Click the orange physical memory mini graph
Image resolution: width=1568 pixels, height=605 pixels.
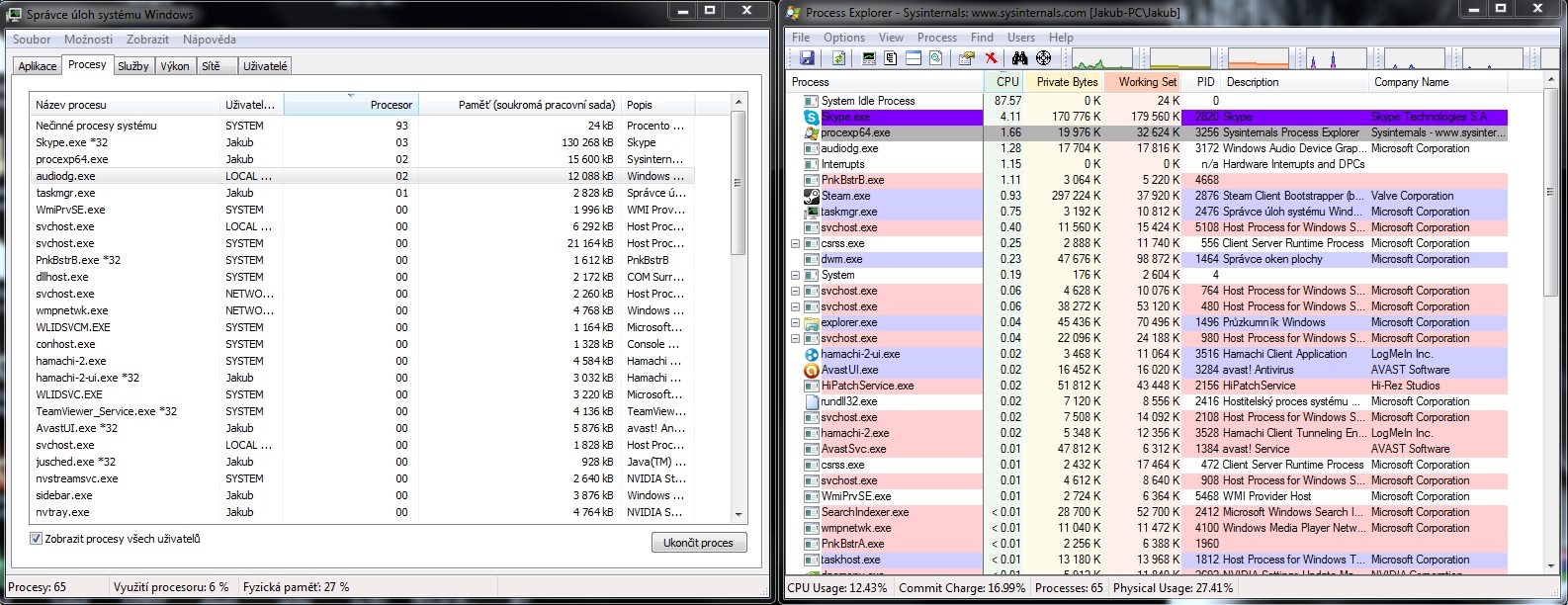1258,58
